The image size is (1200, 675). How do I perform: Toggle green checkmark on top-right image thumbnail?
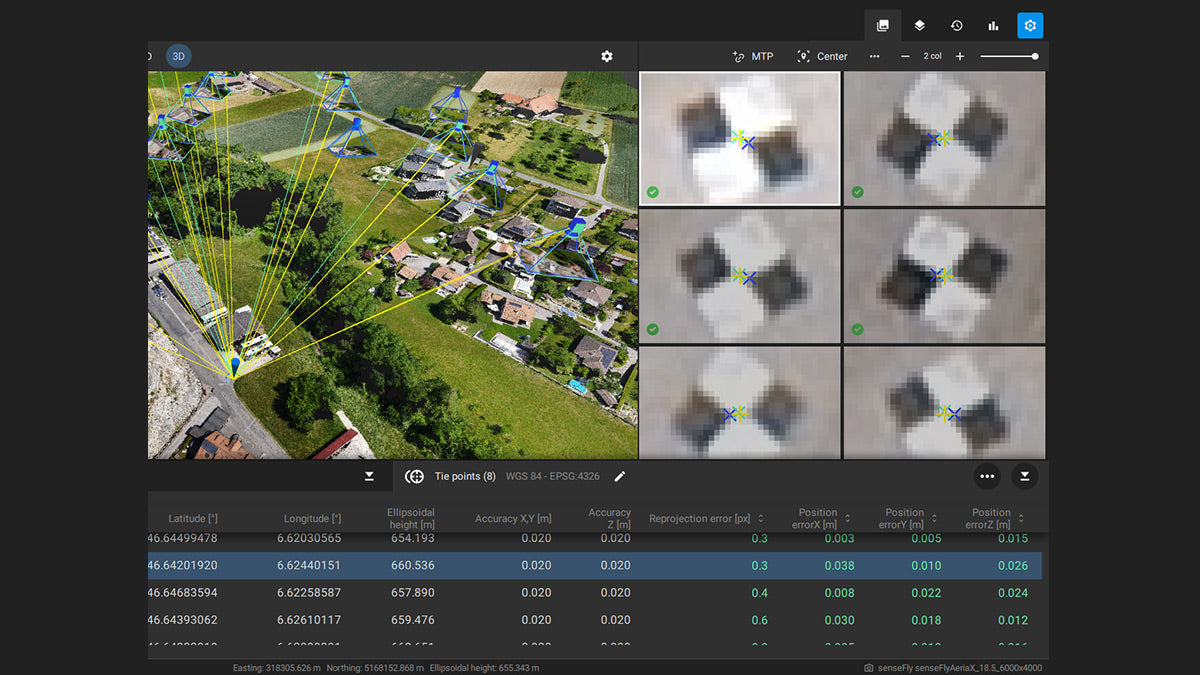857,192
